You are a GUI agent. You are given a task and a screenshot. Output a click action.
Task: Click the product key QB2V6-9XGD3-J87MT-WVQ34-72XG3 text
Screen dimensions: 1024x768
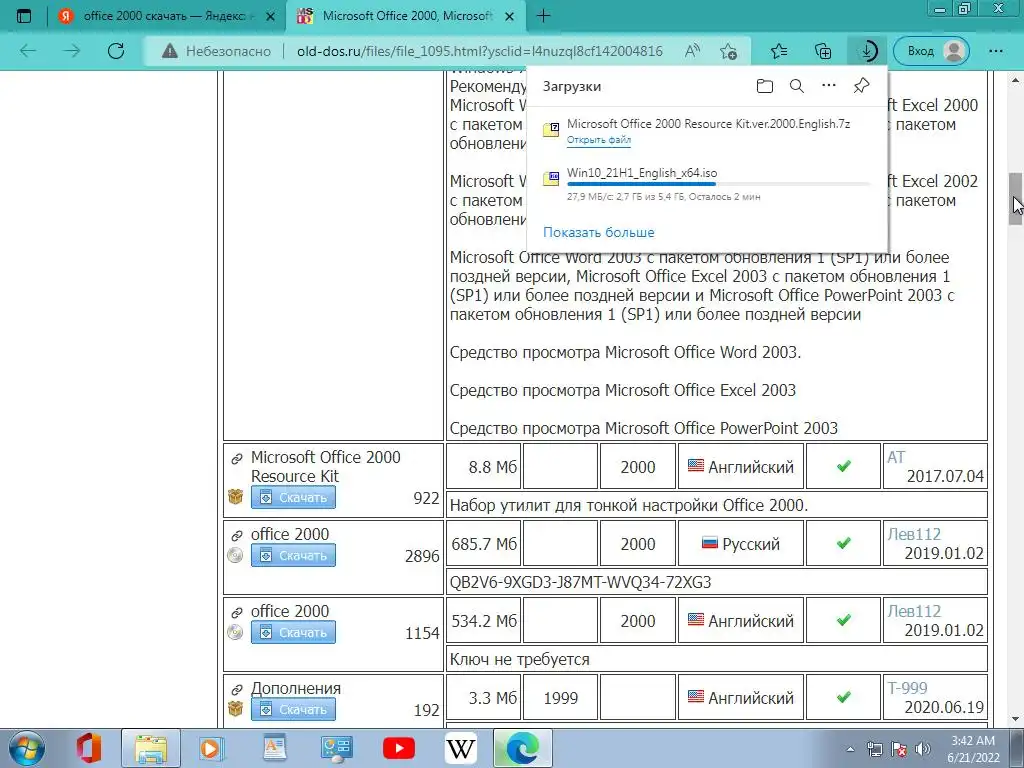coord(581,582)
